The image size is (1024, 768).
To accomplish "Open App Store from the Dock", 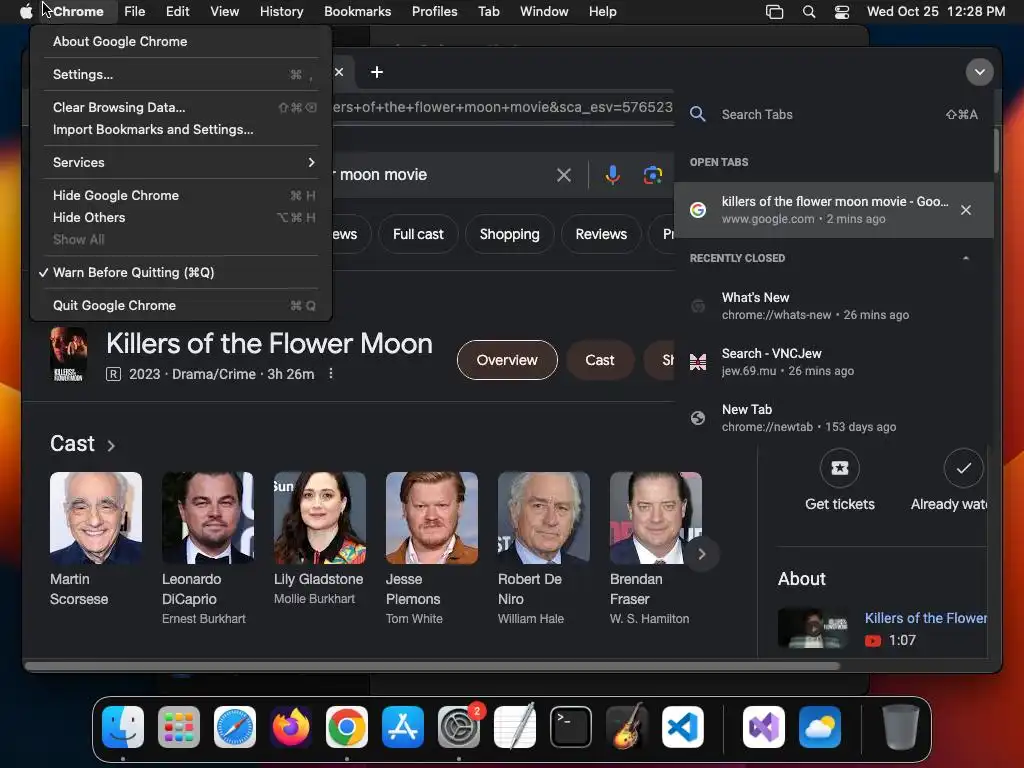I will [x=403, y=727].
